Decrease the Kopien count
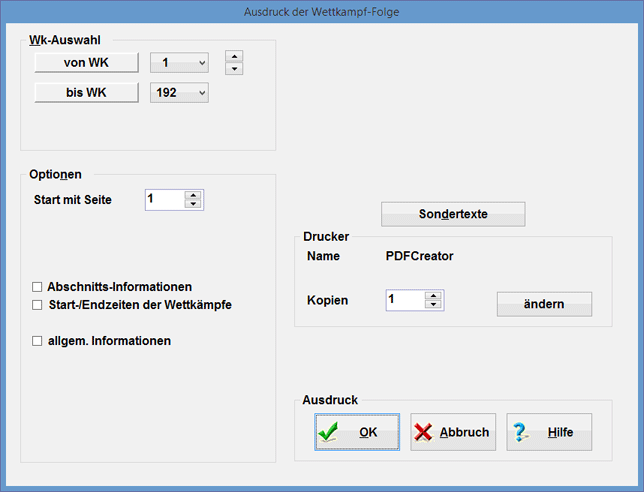 pos(433,304)
